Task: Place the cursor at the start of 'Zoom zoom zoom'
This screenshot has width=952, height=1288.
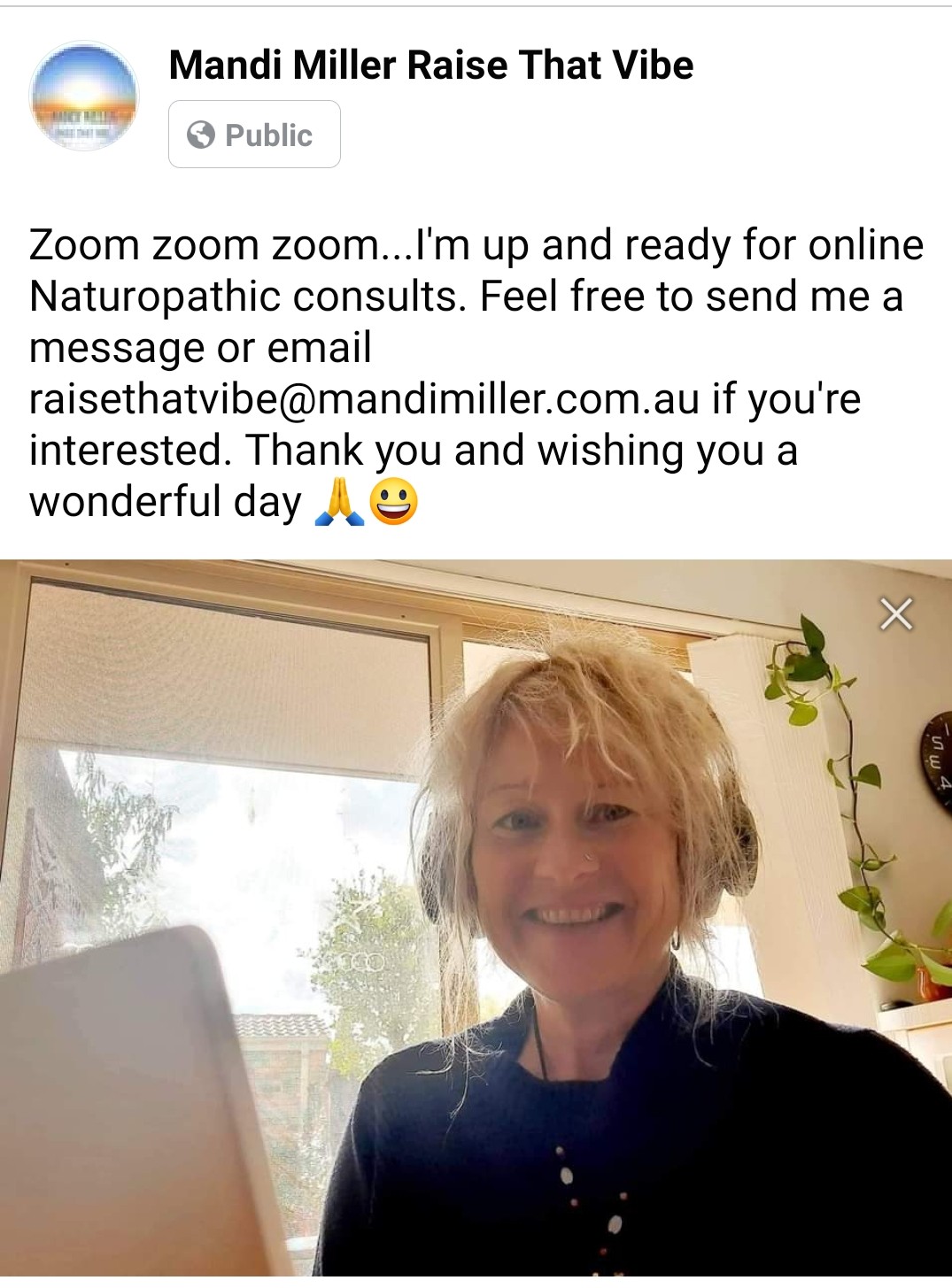Action: 30,245
